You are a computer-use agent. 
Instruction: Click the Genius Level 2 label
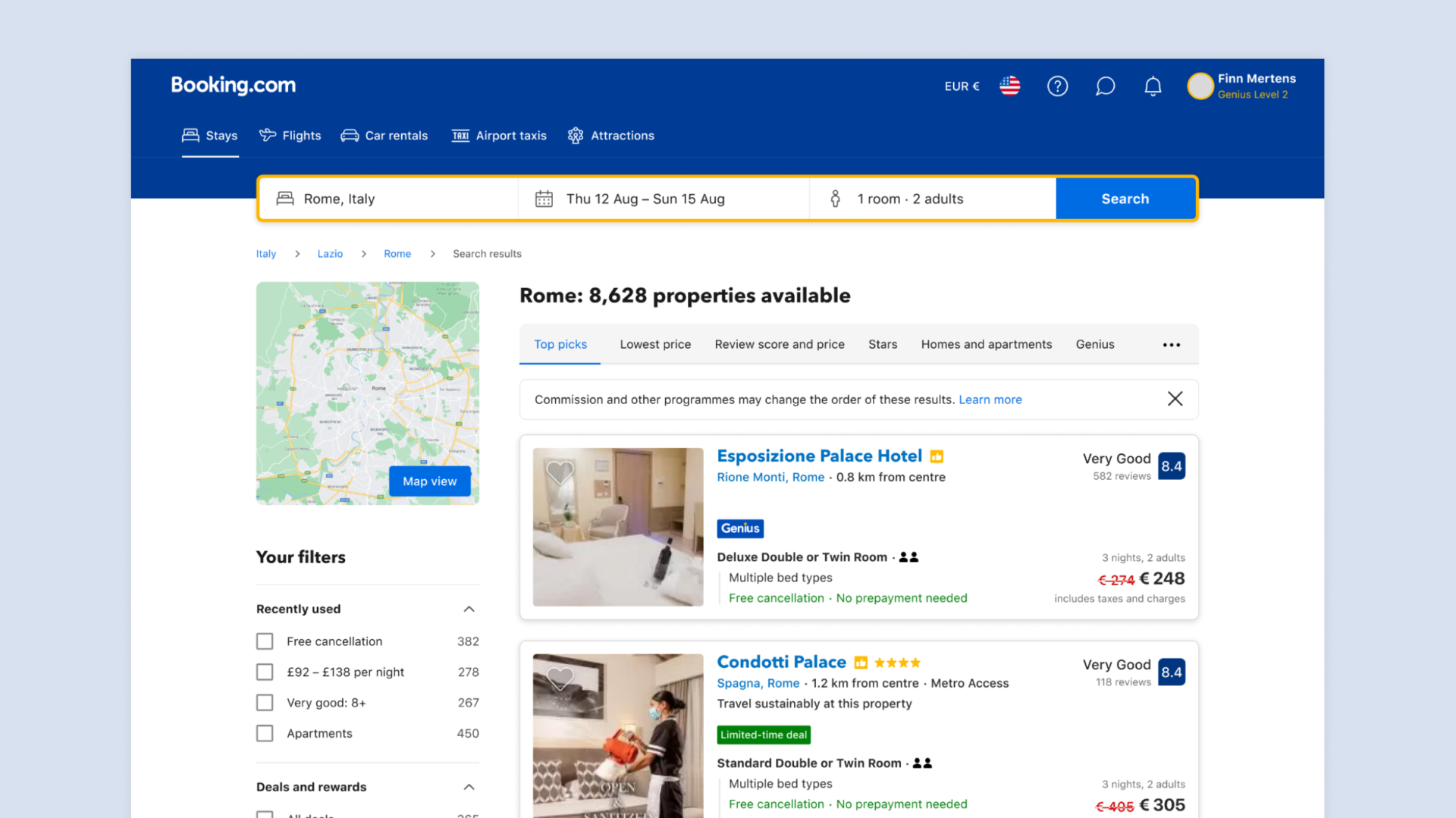click(1253, 95)
